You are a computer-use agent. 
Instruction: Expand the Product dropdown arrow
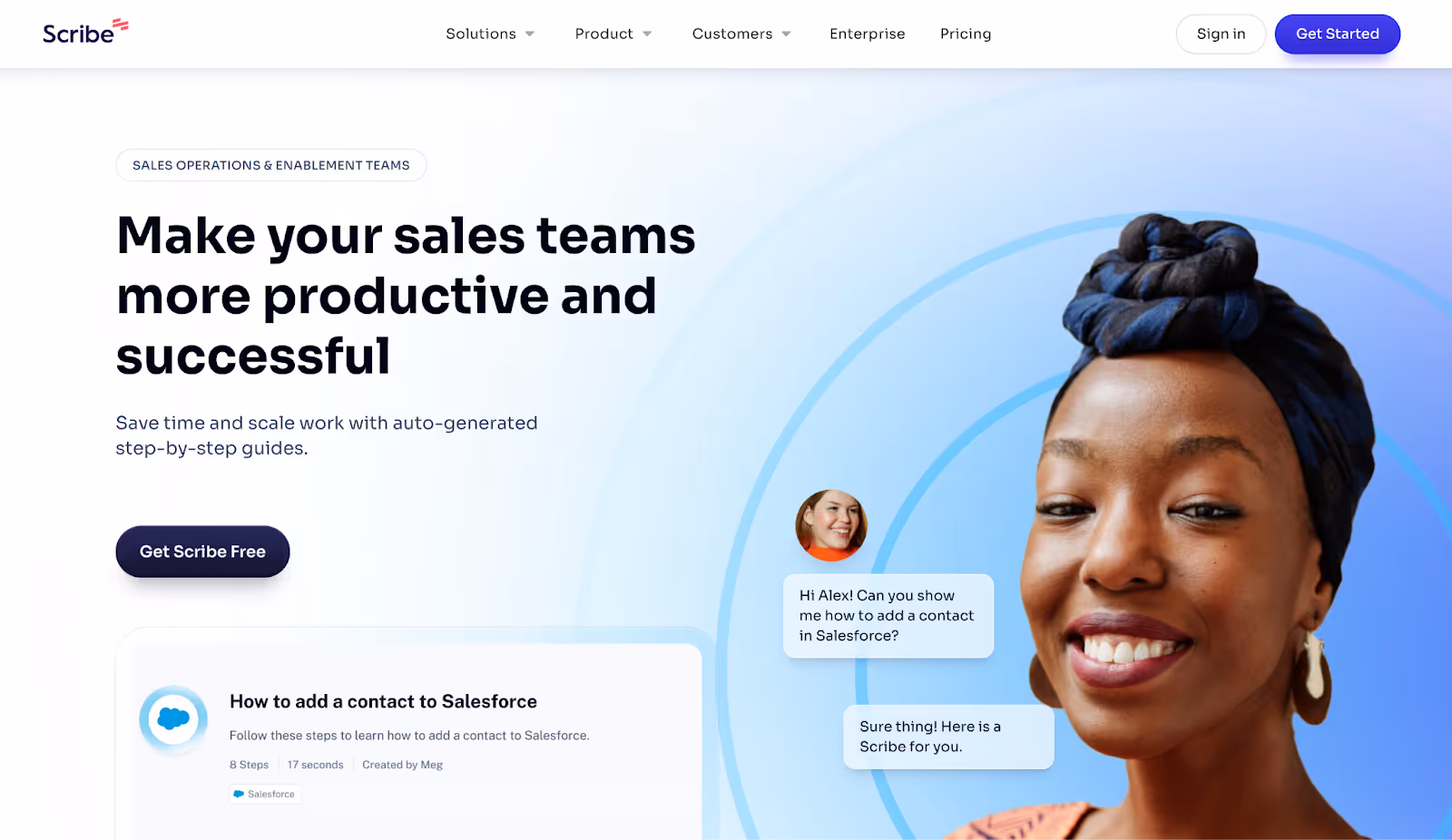[x=647, y=34]
